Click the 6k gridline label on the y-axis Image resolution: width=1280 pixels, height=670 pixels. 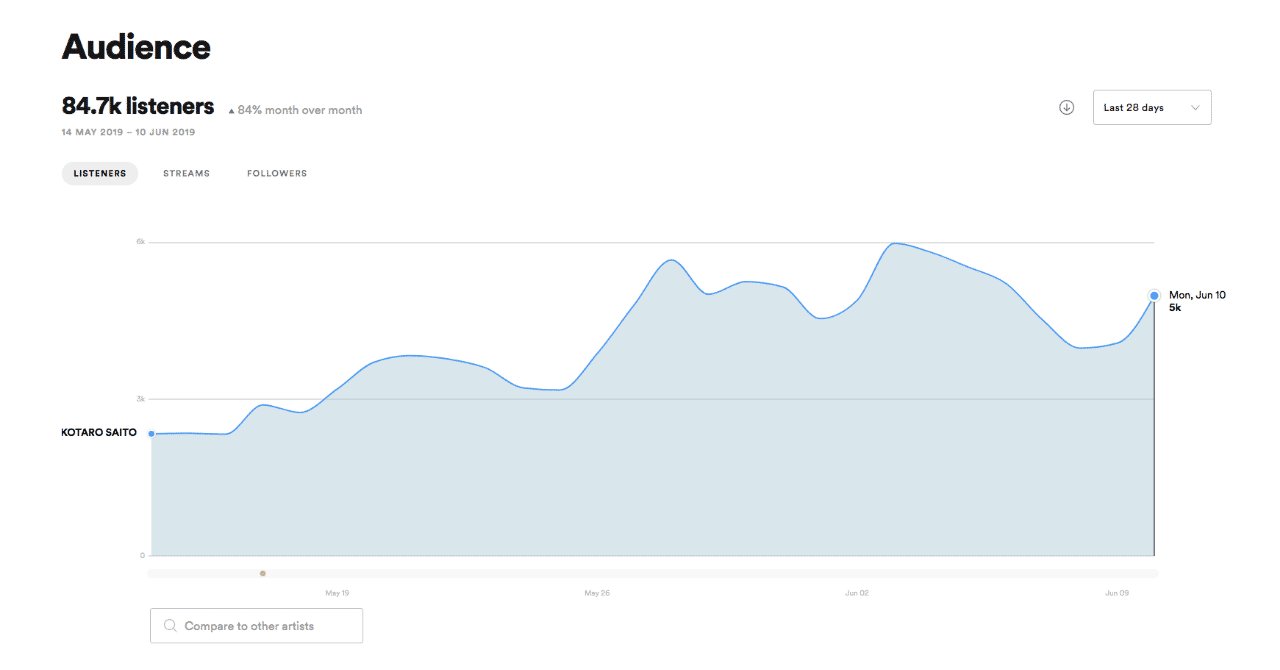[141, 242]
